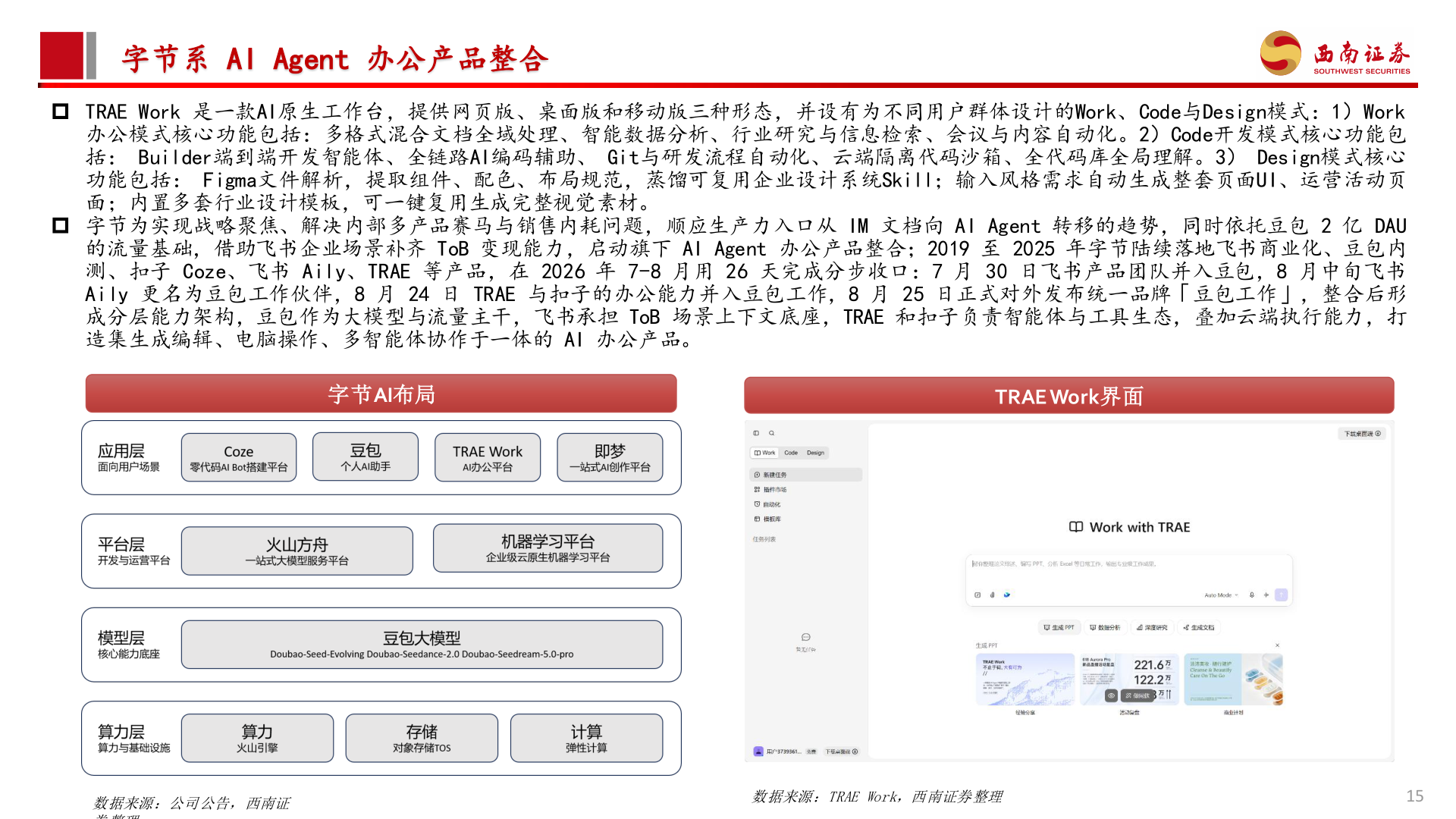Select the 生成 PPT chip
1456x819 pixels.
[1059, 628]
